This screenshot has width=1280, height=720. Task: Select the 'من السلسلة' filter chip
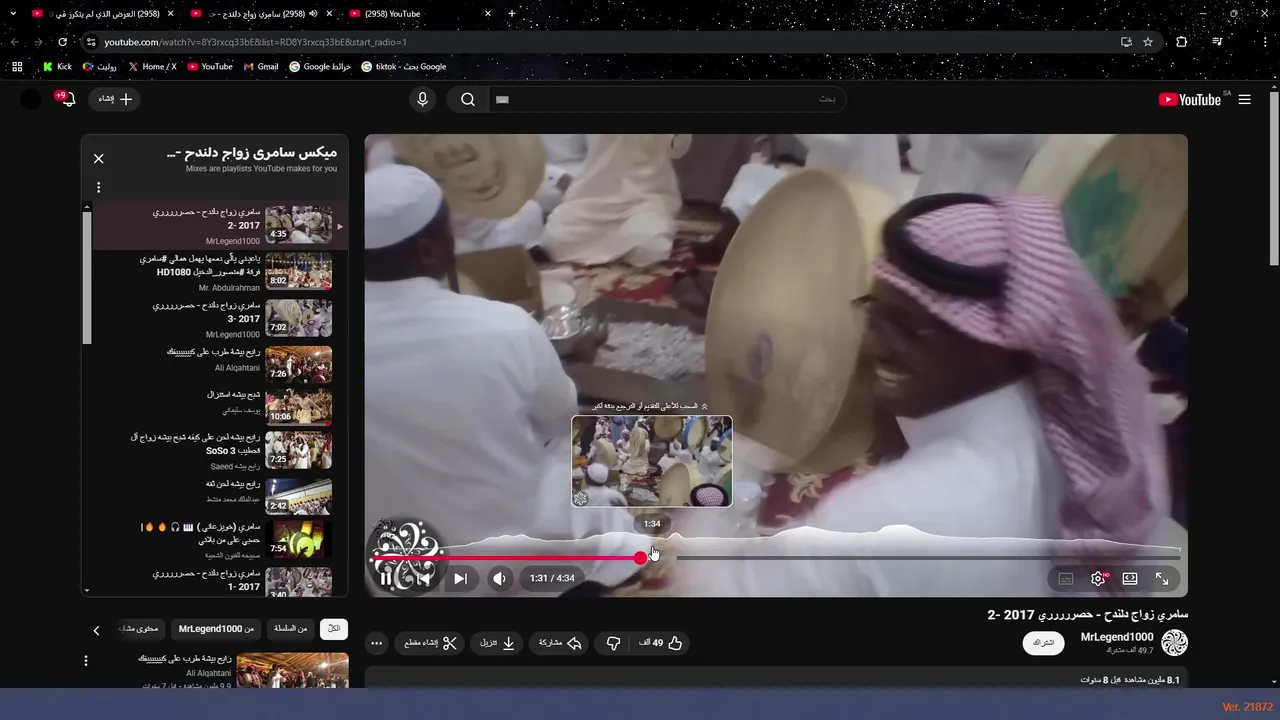pos(289,629)
